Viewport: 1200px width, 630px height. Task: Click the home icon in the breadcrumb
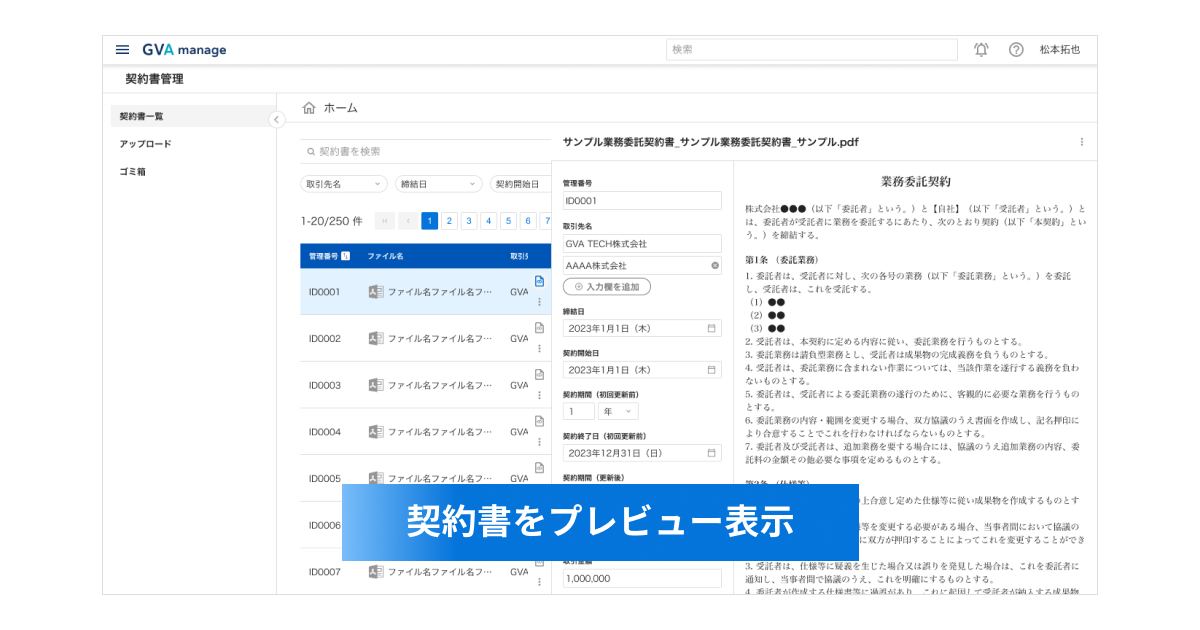[x=309, y=108]
